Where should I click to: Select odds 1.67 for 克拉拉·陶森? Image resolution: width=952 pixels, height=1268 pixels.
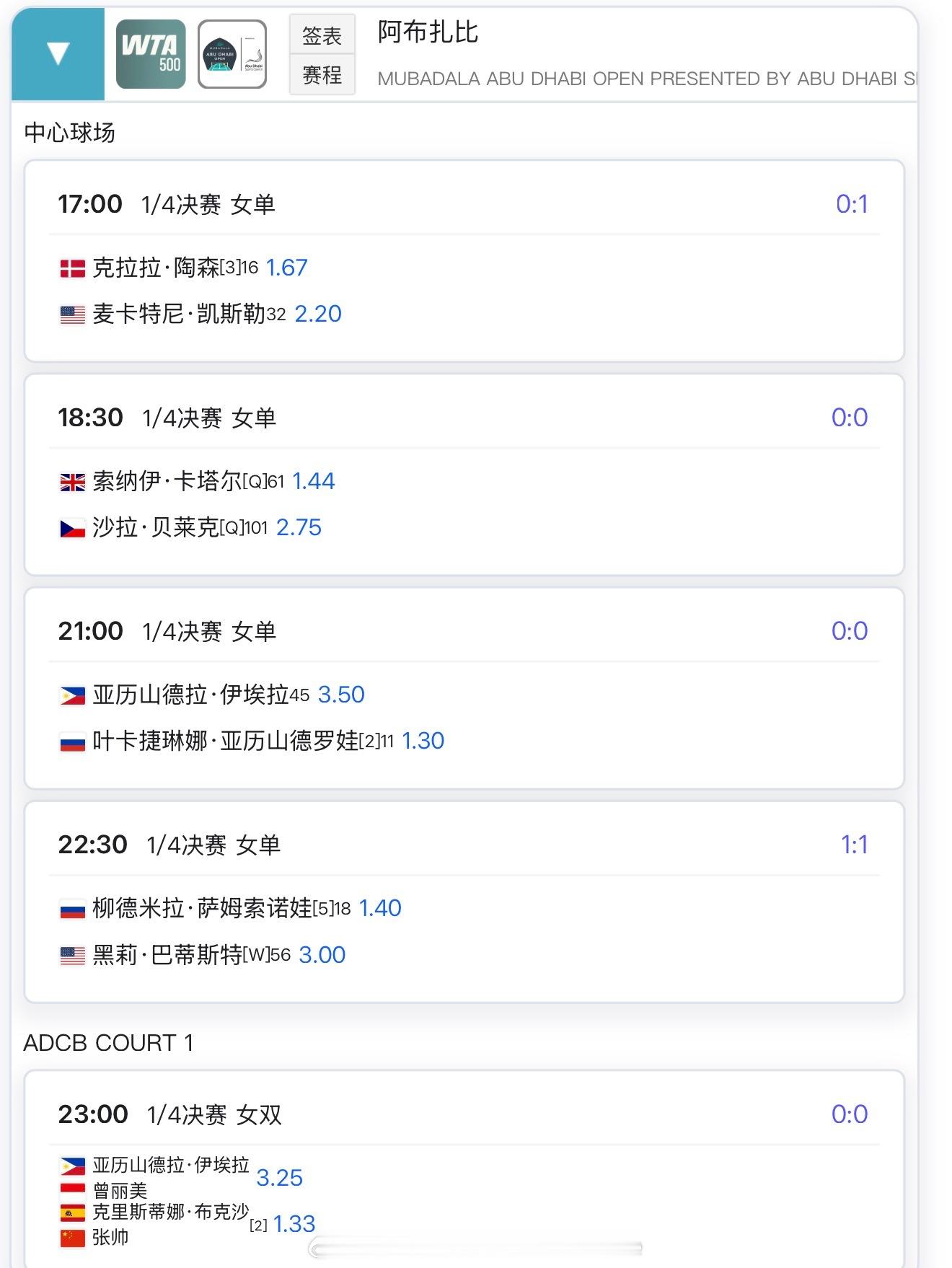286,268
